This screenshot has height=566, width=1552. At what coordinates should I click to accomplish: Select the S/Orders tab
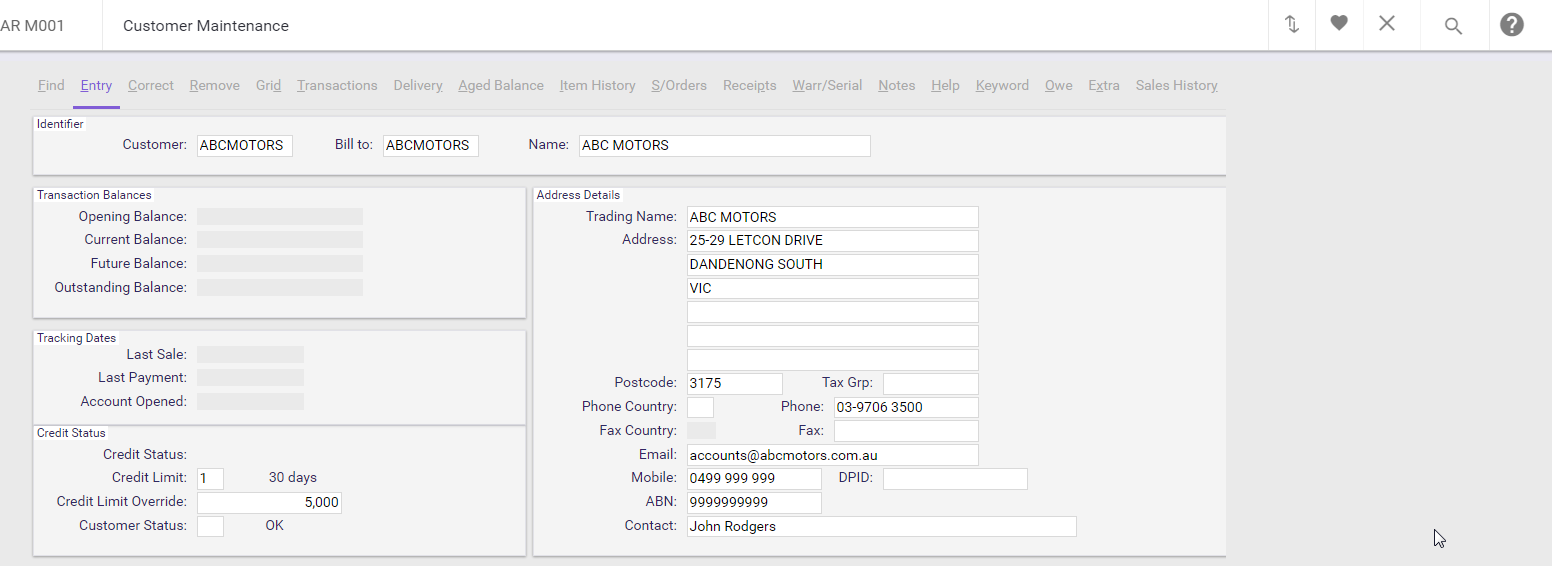point(679,85)
